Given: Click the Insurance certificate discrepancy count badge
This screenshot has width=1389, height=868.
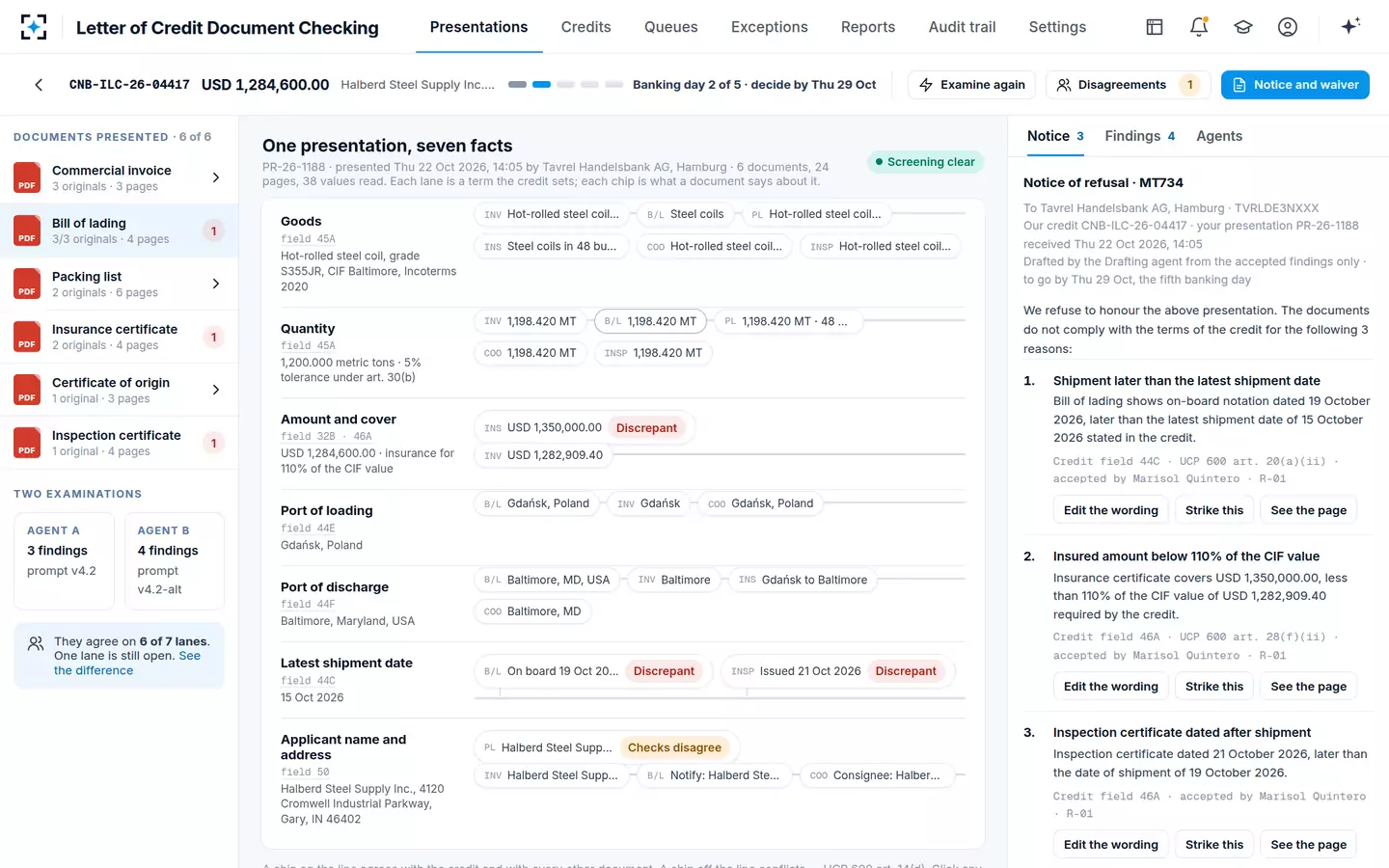Looking at the screenshot, I should (213, 337).
